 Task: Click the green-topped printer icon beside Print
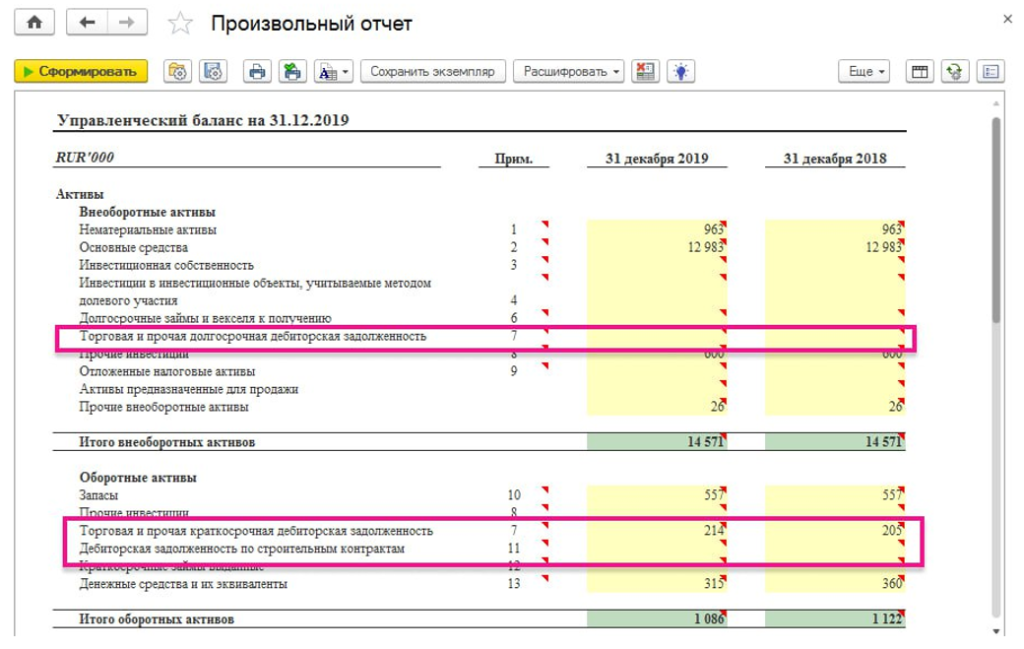[292, 72]
